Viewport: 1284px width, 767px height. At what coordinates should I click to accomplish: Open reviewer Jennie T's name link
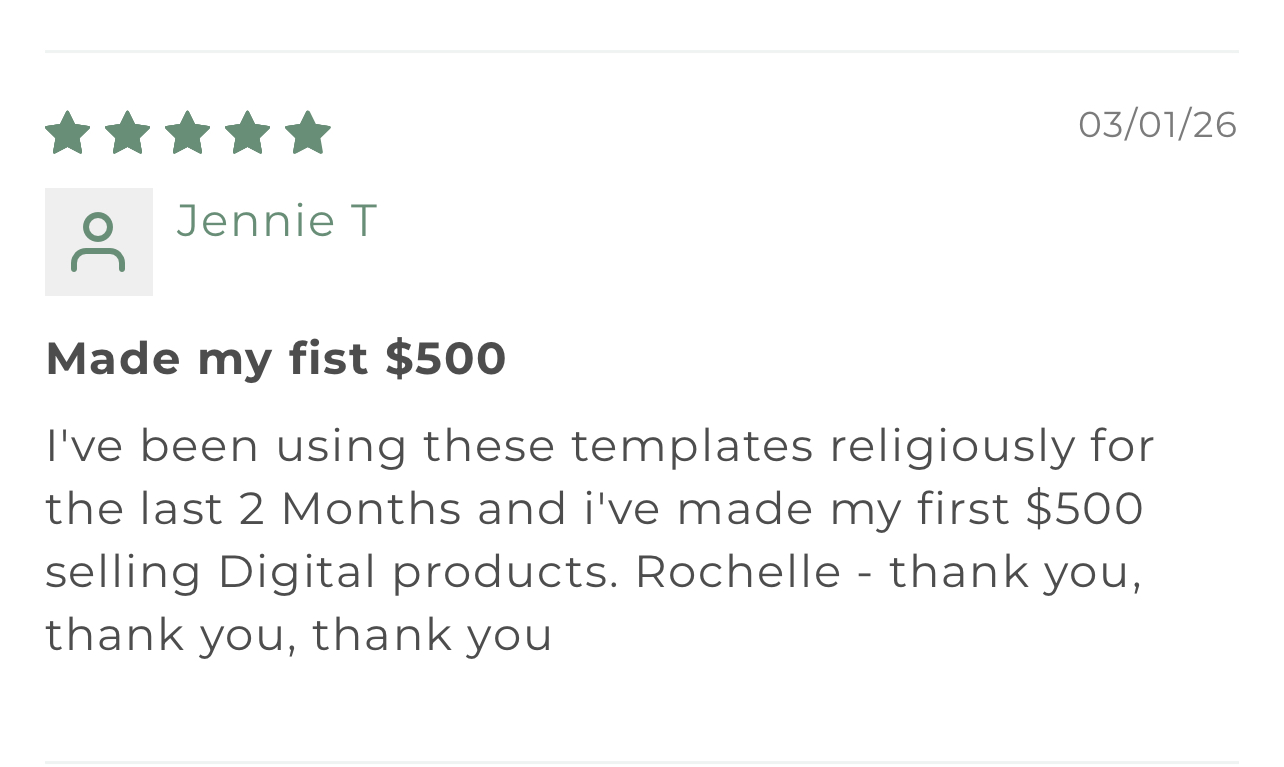[276, 221]
